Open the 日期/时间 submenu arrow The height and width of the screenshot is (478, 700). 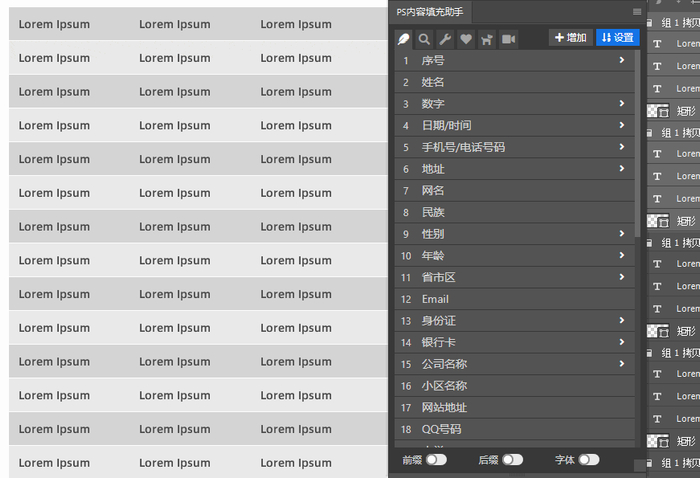622,125
